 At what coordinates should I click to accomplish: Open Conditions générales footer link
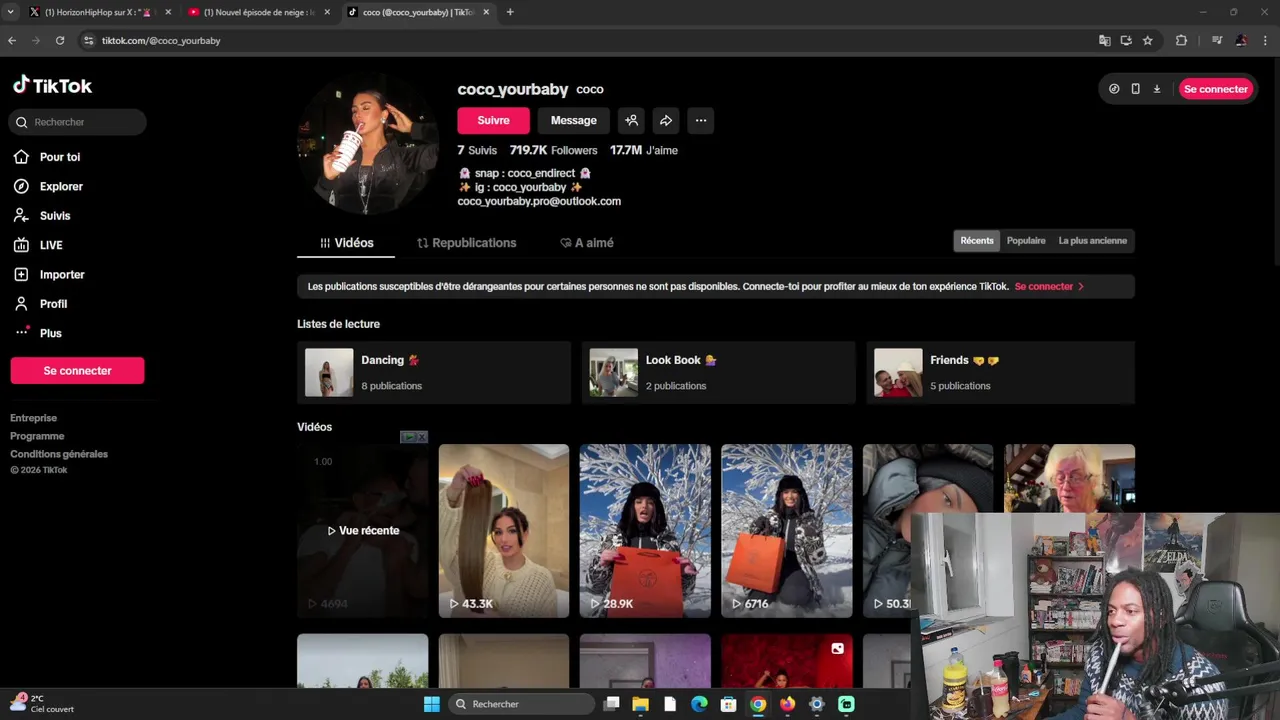59,454
